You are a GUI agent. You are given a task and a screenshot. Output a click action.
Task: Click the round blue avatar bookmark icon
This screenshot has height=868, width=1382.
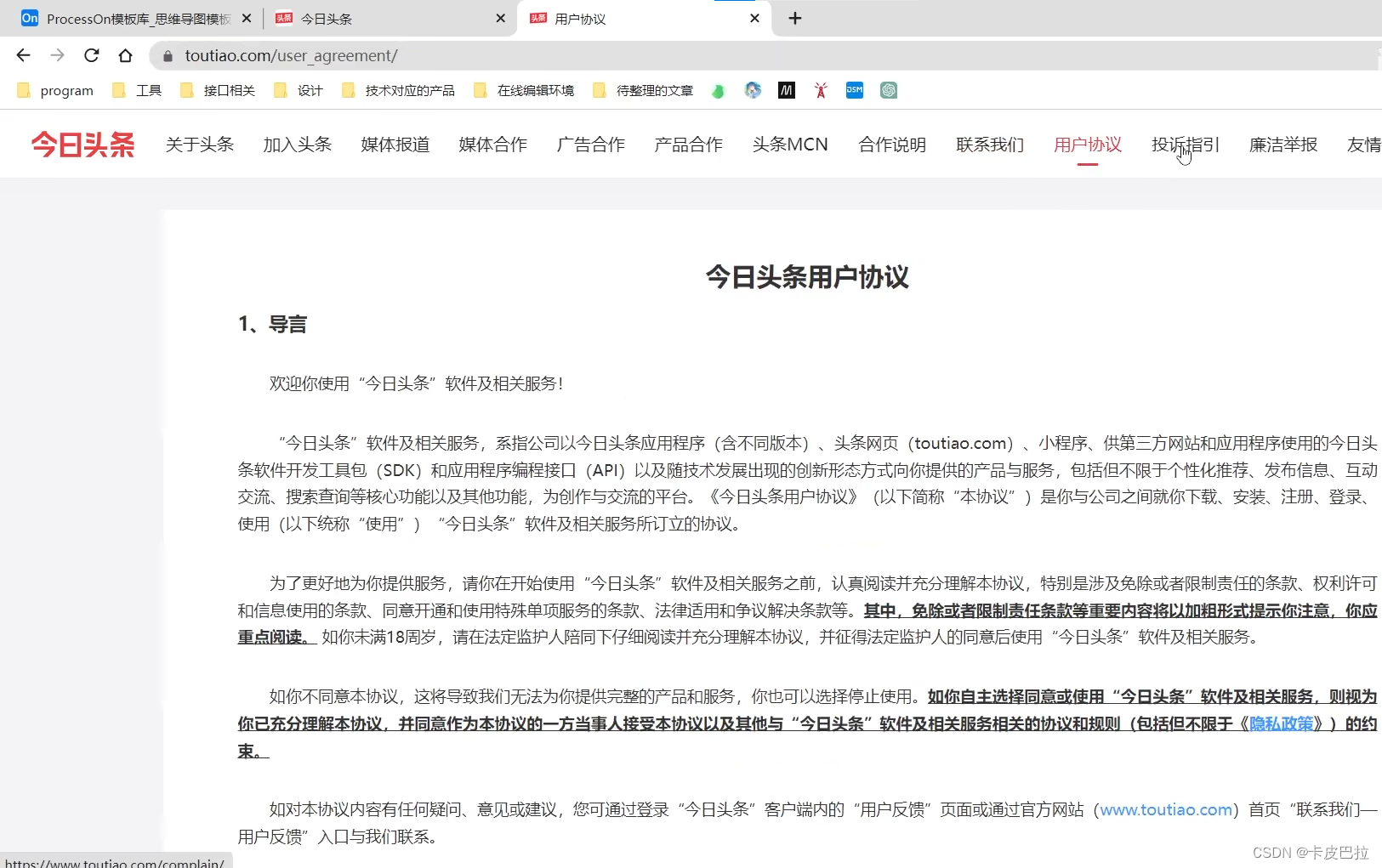tap(753, 90)
